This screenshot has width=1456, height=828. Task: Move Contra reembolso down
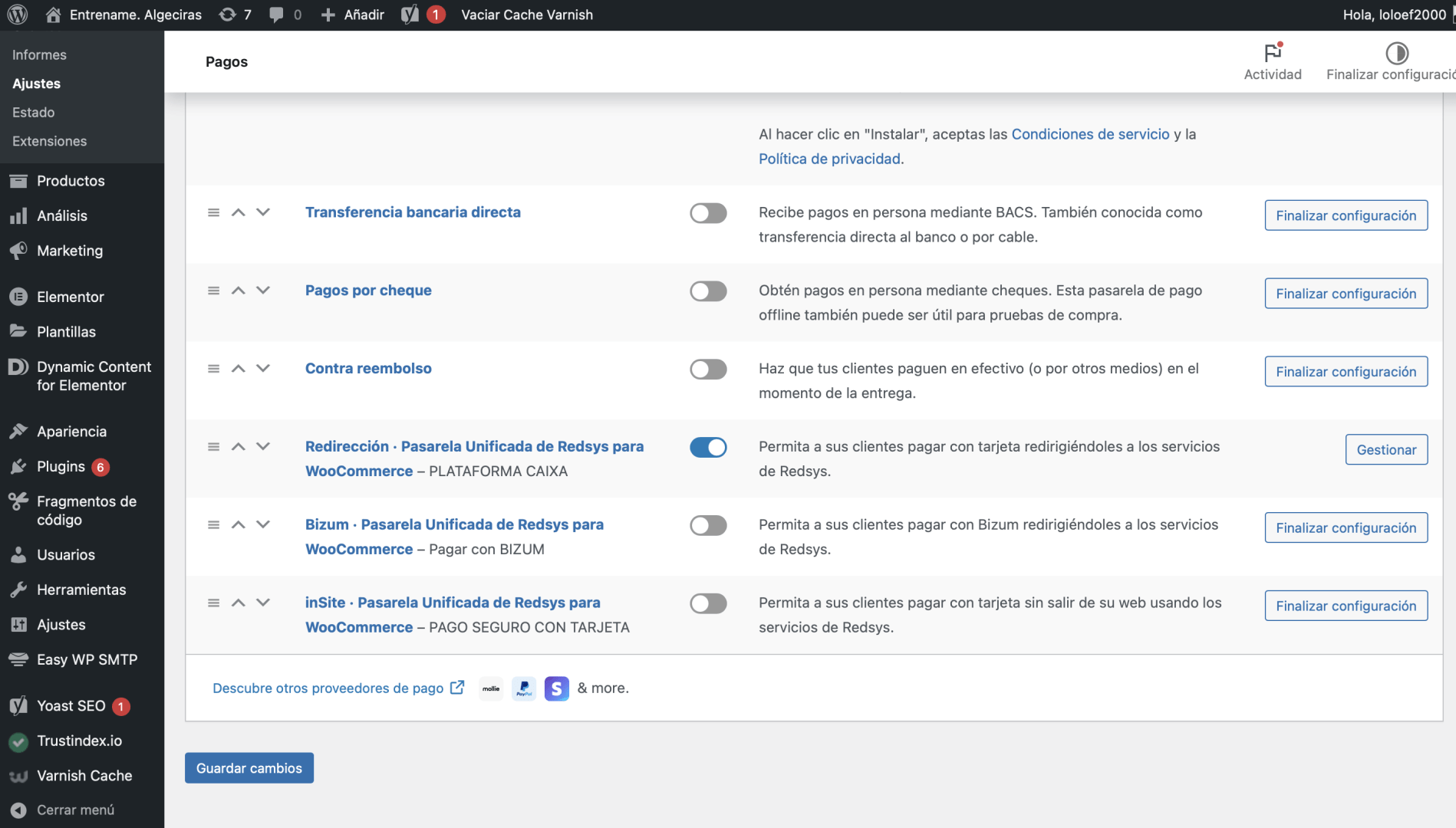263,369
